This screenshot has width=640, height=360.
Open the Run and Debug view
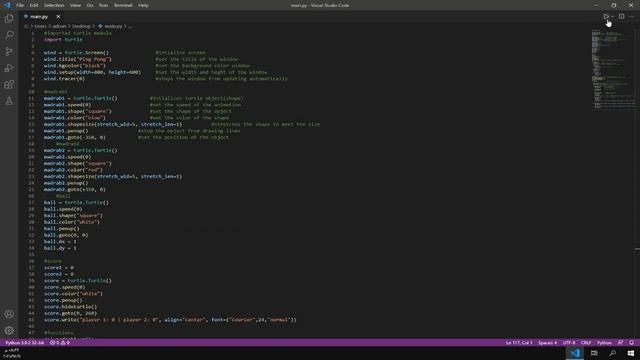click(x=9, y=68)
